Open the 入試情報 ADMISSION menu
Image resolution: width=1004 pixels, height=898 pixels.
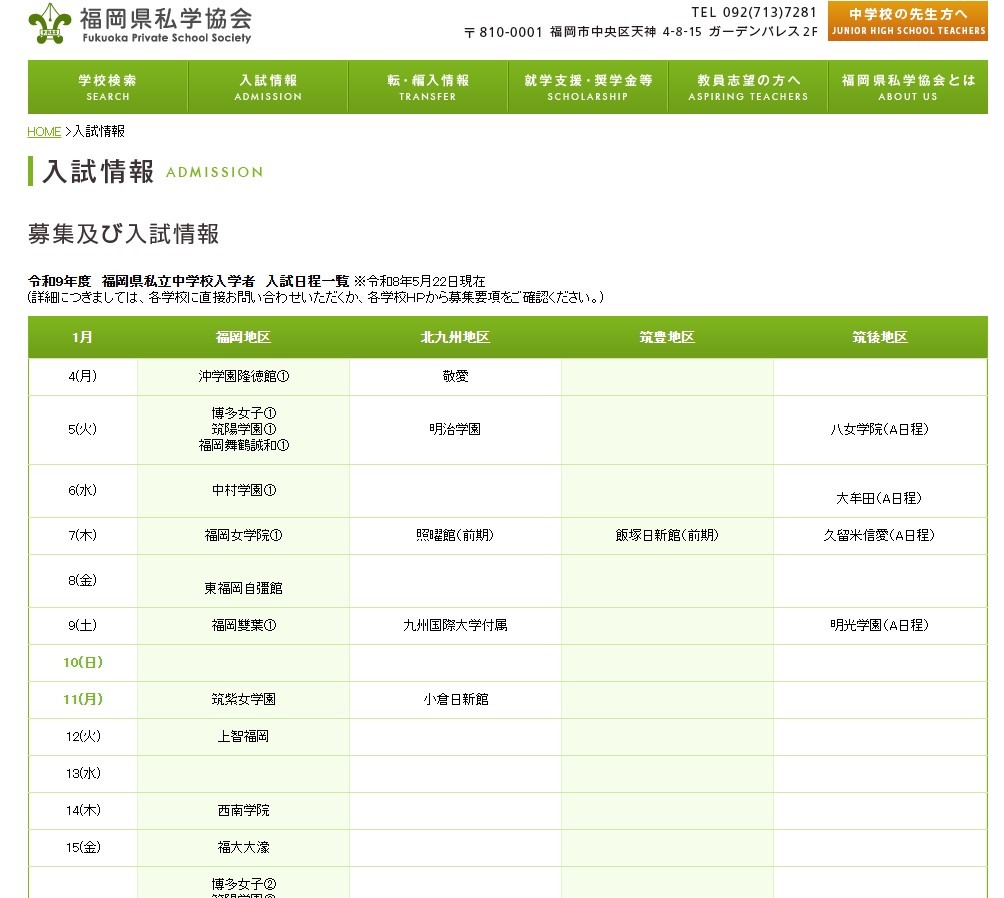pos(268,87)
